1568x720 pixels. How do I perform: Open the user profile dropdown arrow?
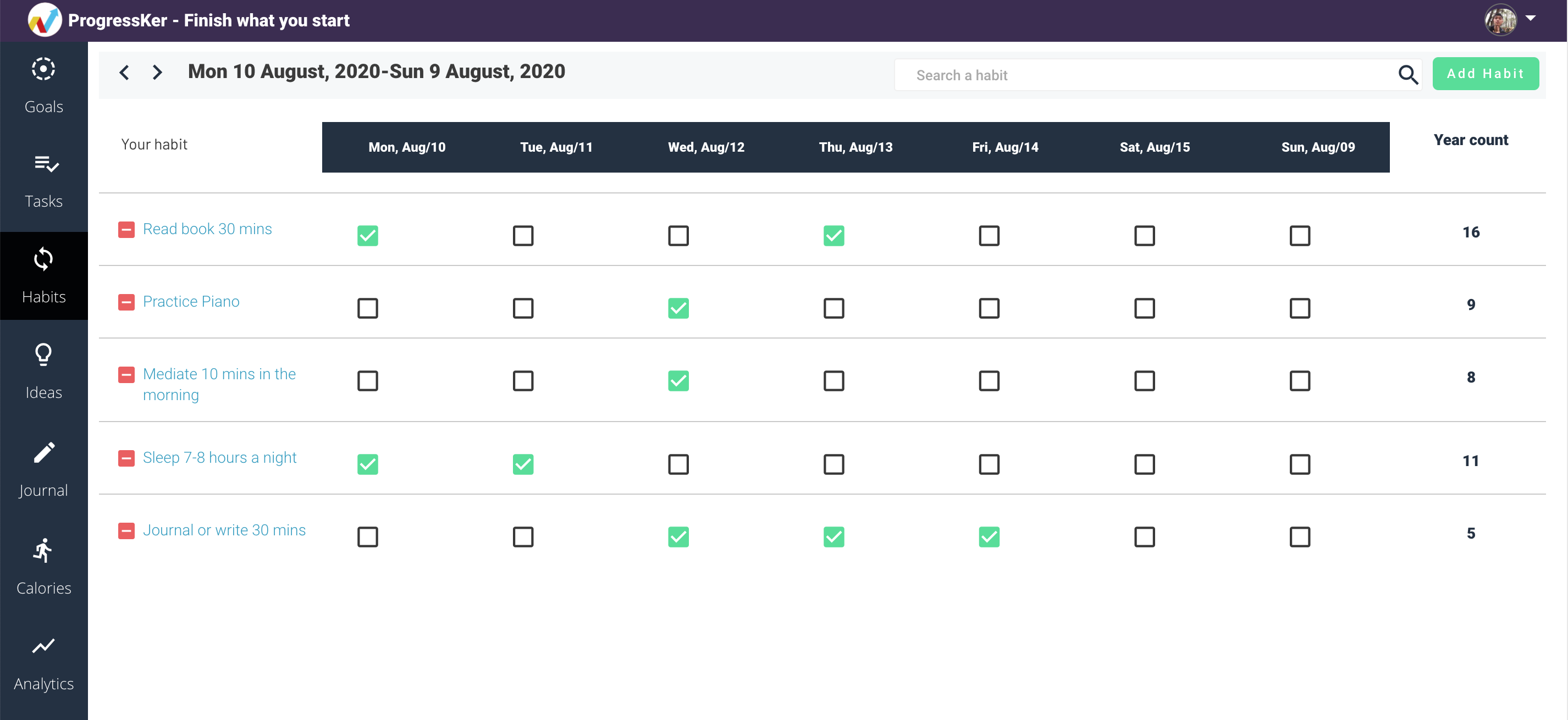(1530, 18)
